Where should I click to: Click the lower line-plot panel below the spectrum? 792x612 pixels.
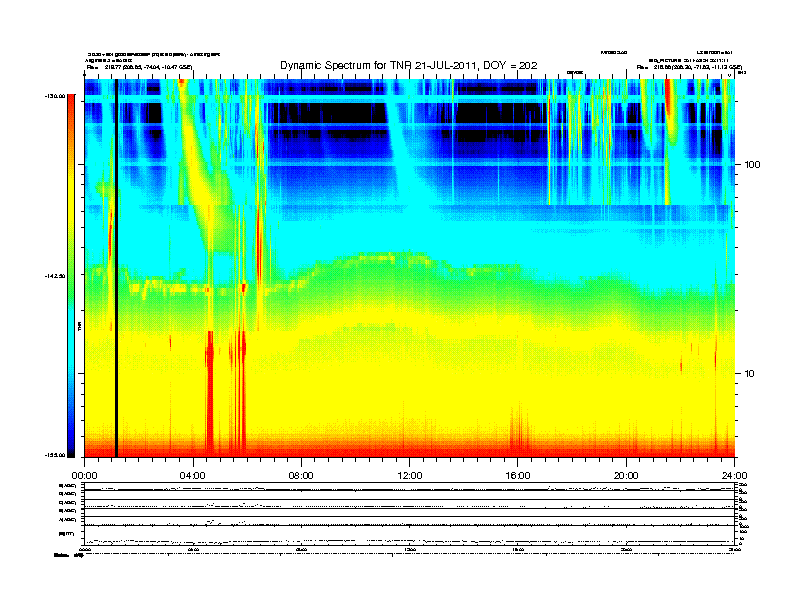click(410, 514)
